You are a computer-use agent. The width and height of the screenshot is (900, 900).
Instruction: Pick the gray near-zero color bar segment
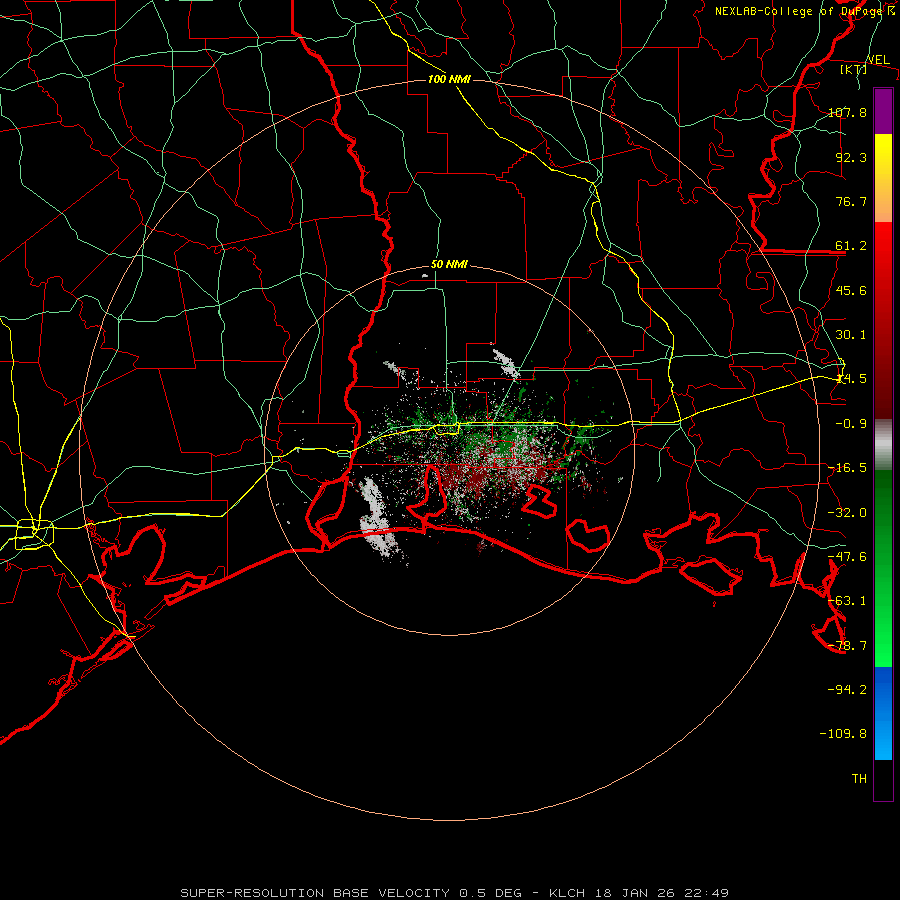coord(883,444)
